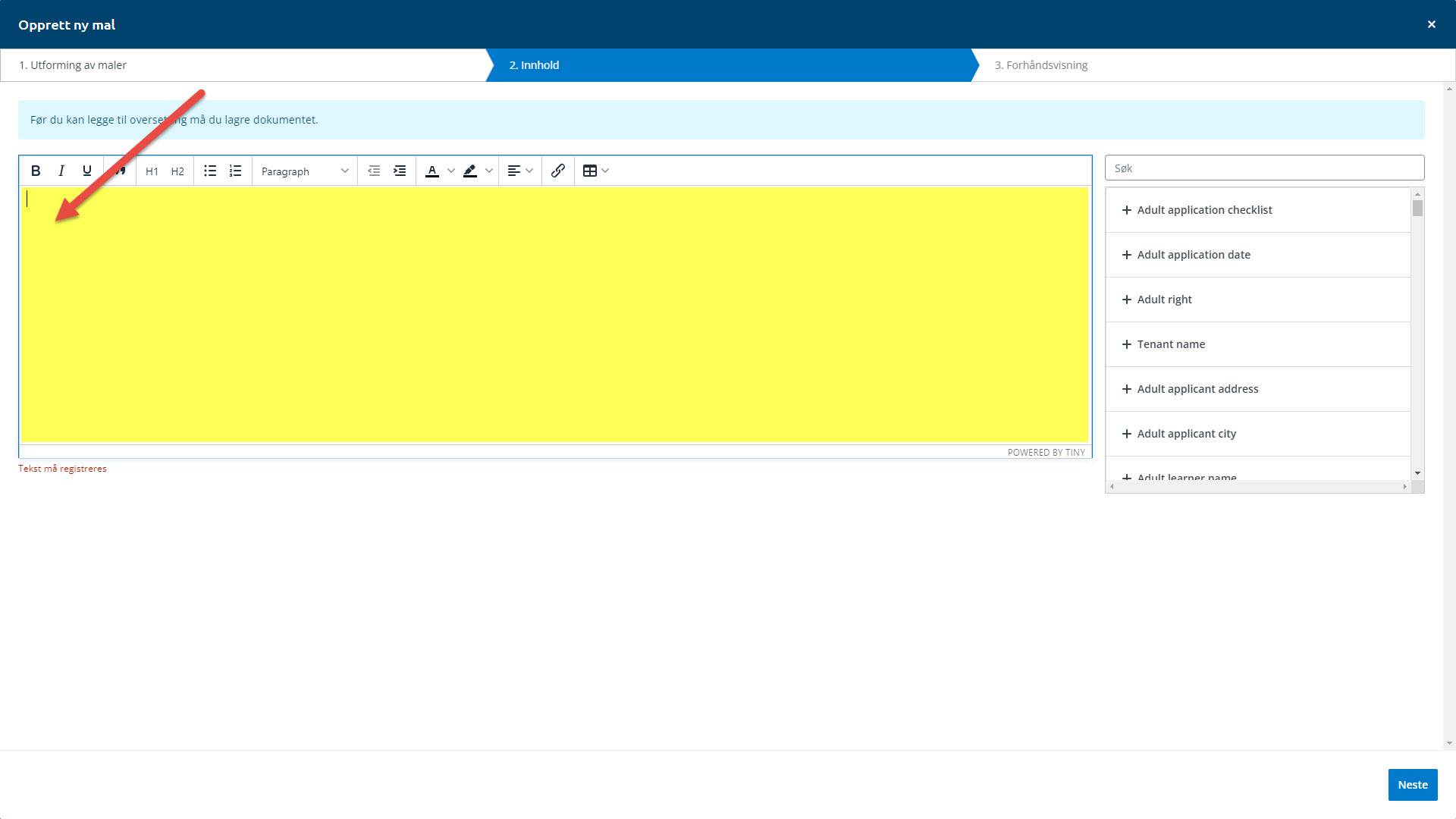
Task: Open the Paragraph format dropdown
Action: coord(304,171)
